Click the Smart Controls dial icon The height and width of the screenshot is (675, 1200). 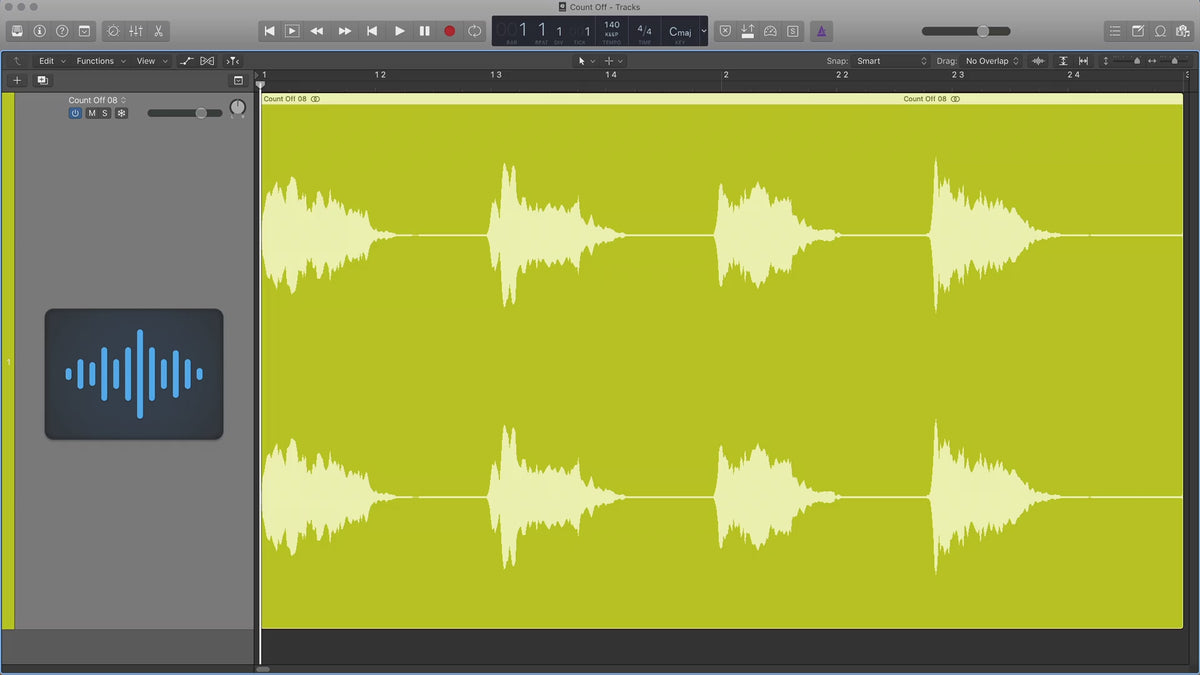112,31
